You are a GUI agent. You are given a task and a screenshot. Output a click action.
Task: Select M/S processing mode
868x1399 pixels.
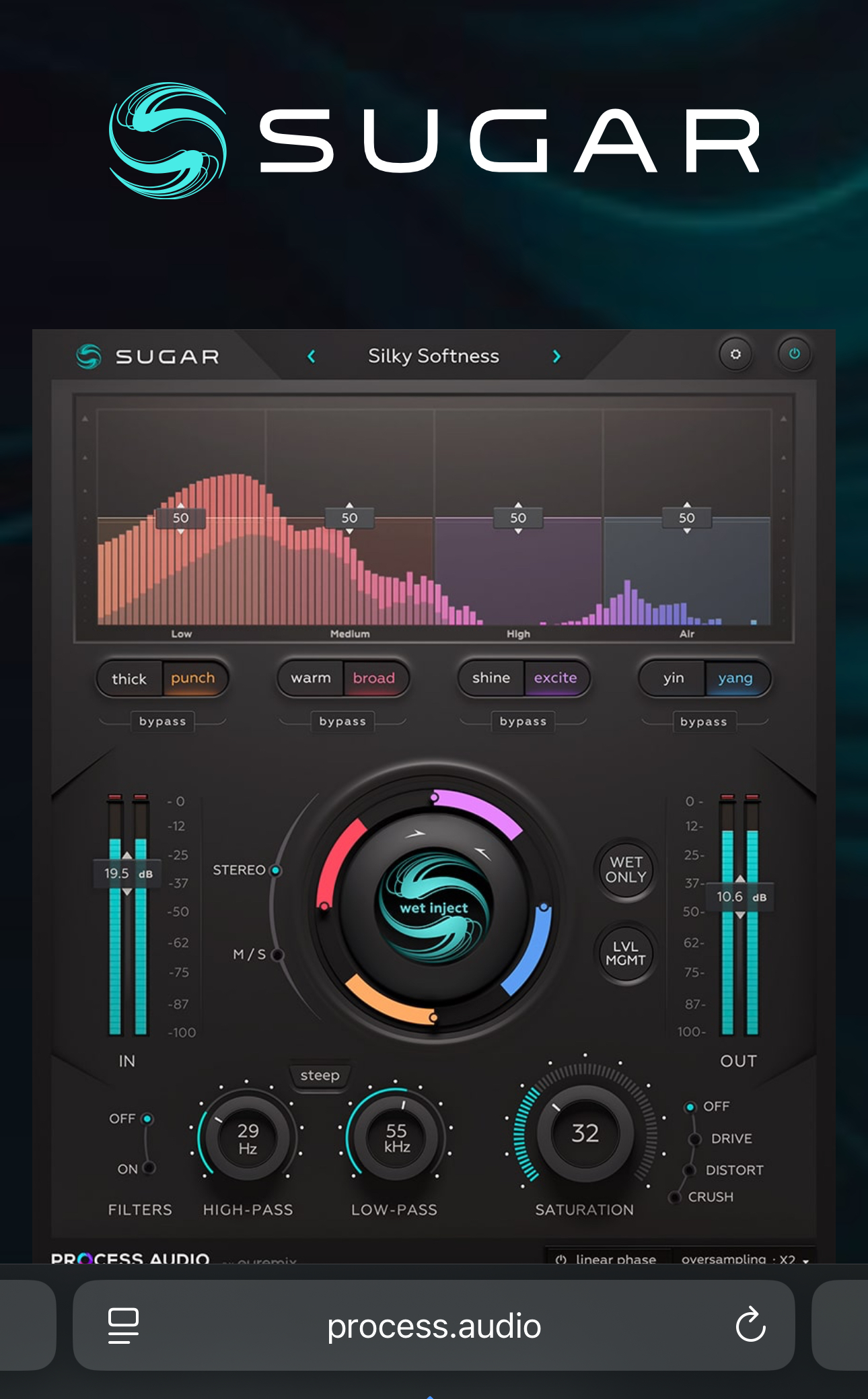point(258,954)
